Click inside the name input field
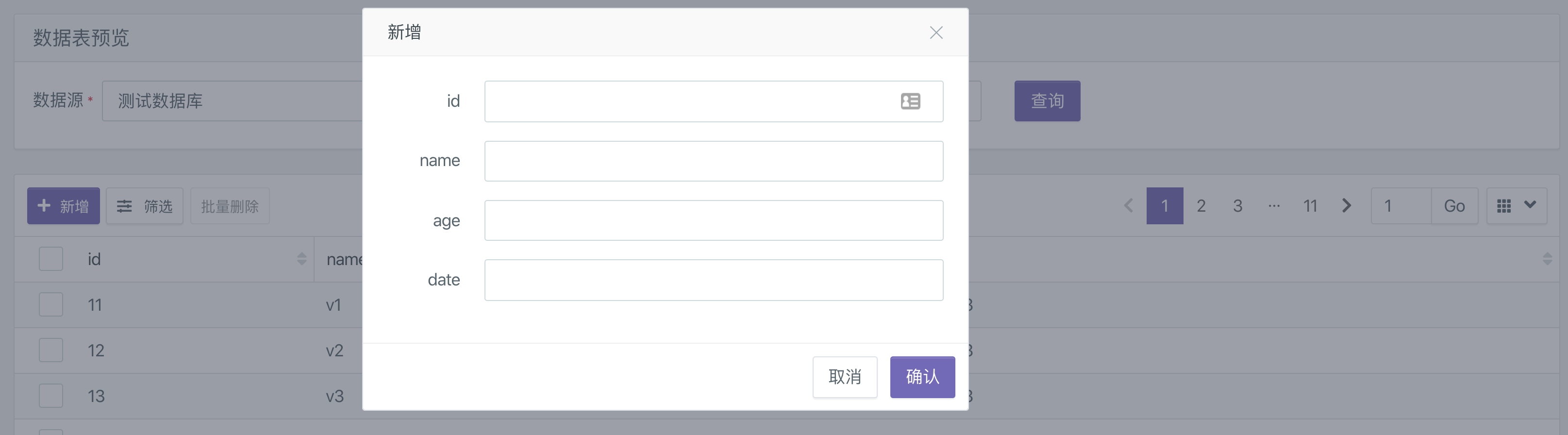1568x435 pixels. click(714, 161)
